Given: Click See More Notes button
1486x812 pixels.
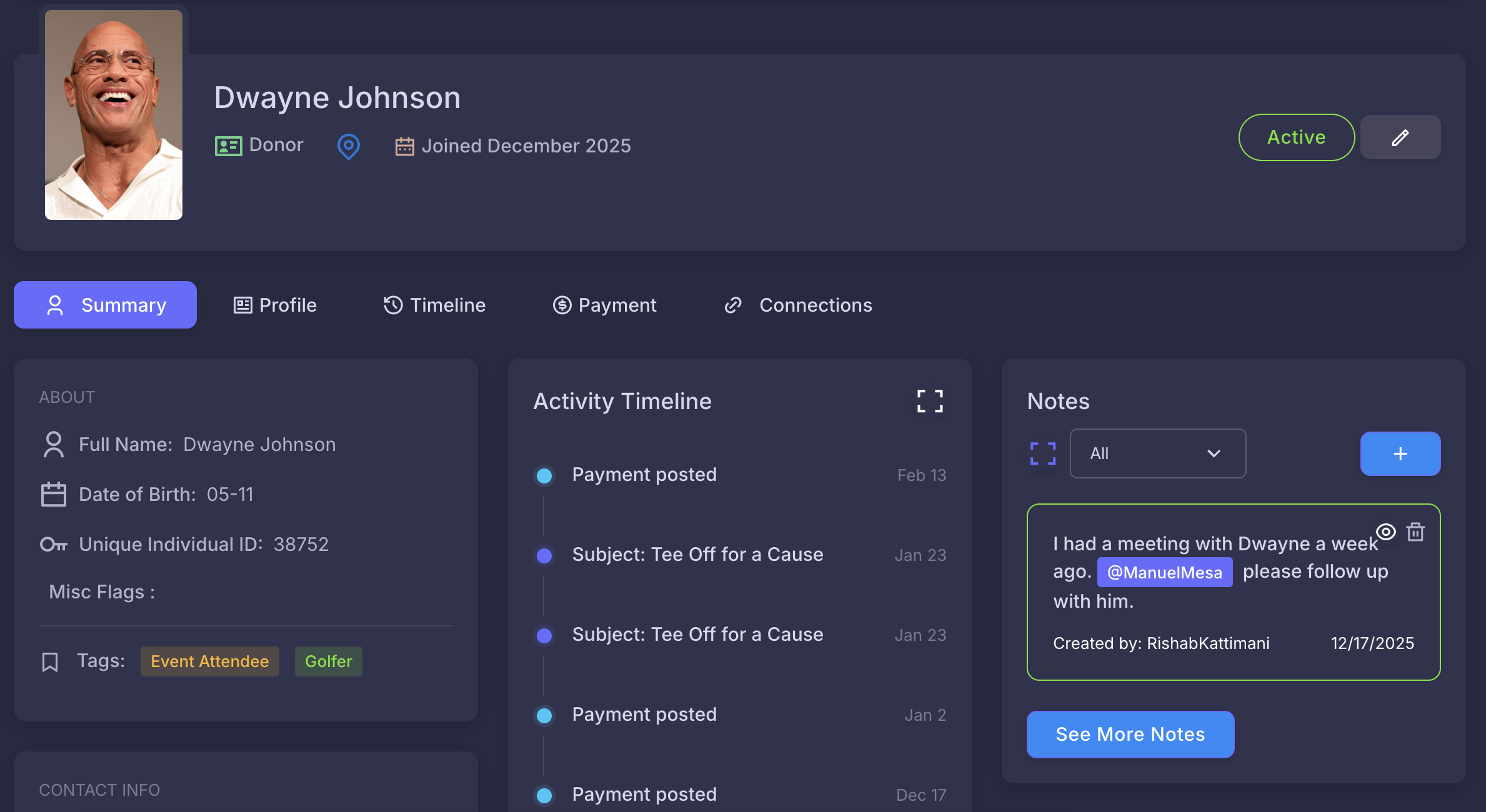Looking at the screenshot, I should [x=1130, y=735].
